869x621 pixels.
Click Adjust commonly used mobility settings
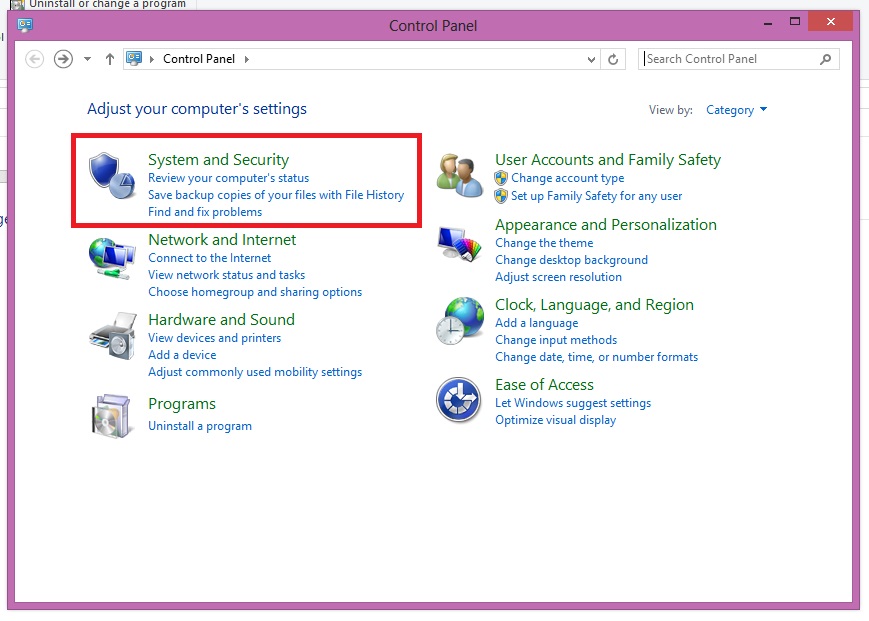[x=255, y=372]
